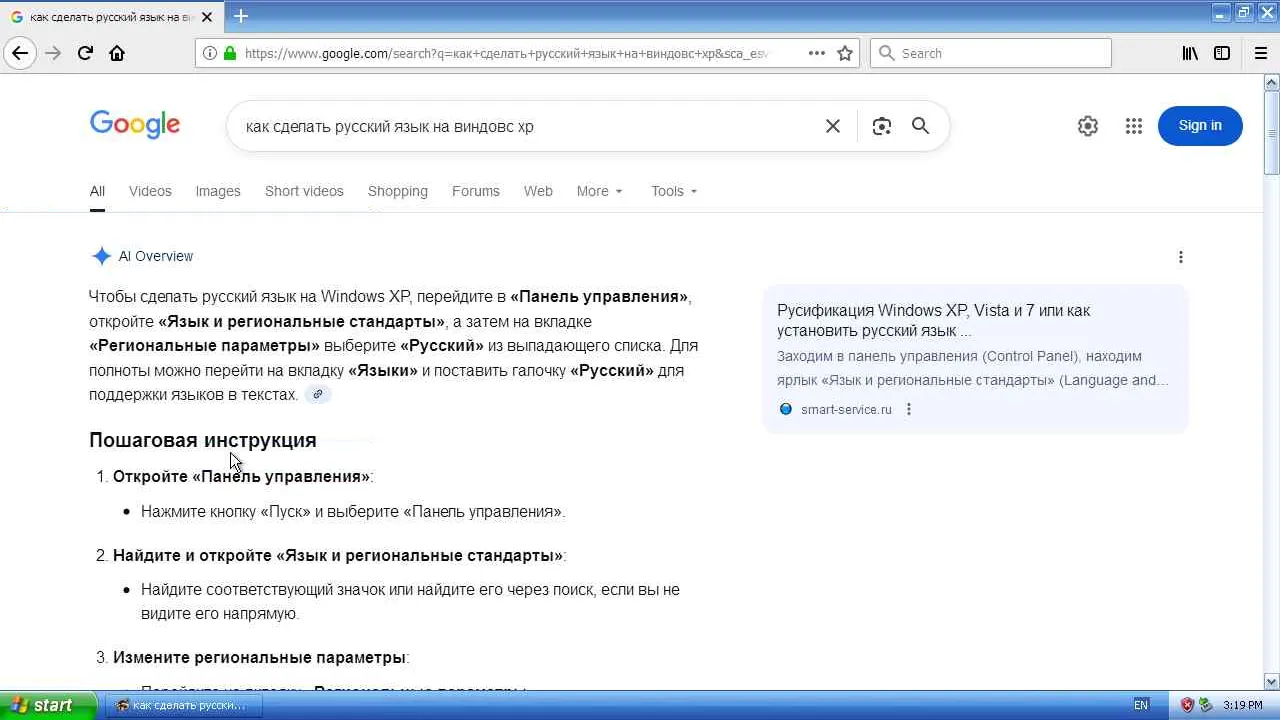Open a new browser tab
Screen dimensions: 1280x720
pyautogui.click(x=241, y=16)
